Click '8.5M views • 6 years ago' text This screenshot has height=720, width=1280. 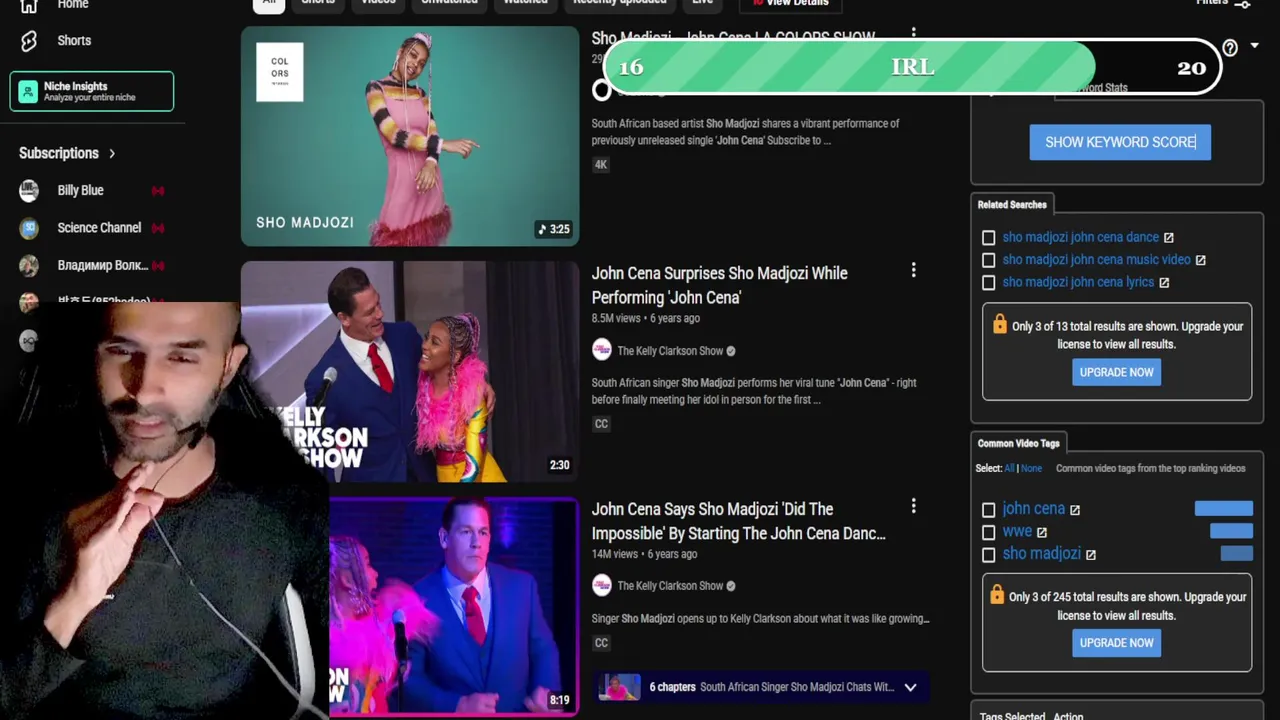coord(645,318)
